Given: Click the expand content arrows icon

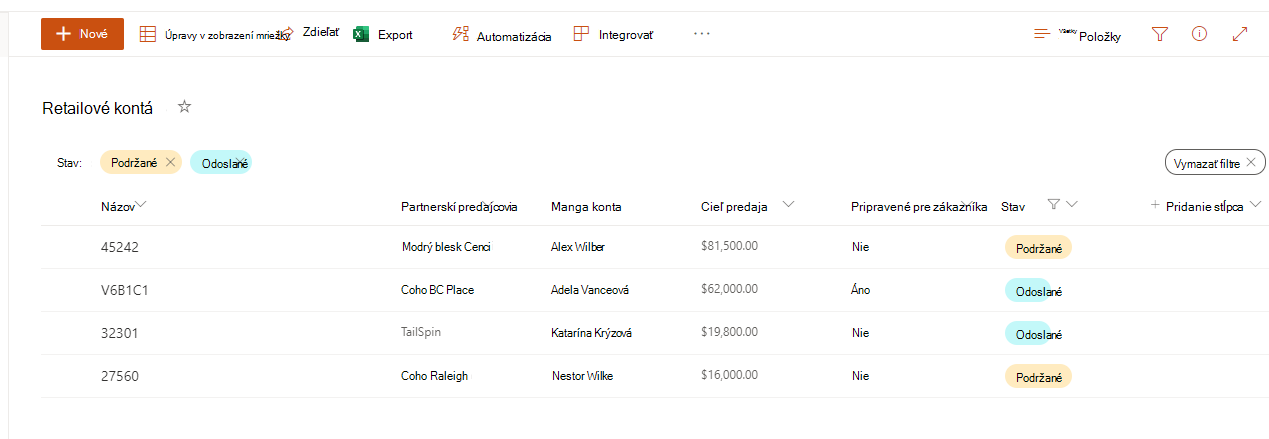Looking at the screenshot, I should 1240,34.
